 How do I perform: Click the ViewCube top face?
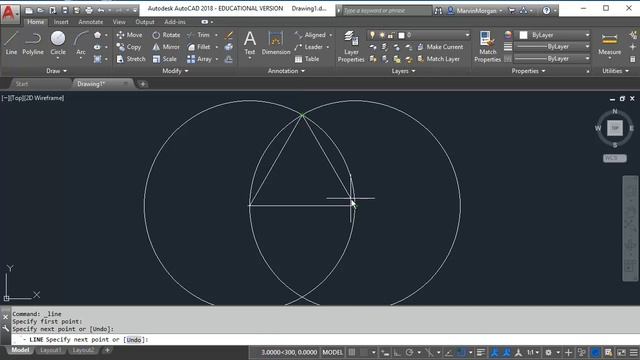coord(615,128)
